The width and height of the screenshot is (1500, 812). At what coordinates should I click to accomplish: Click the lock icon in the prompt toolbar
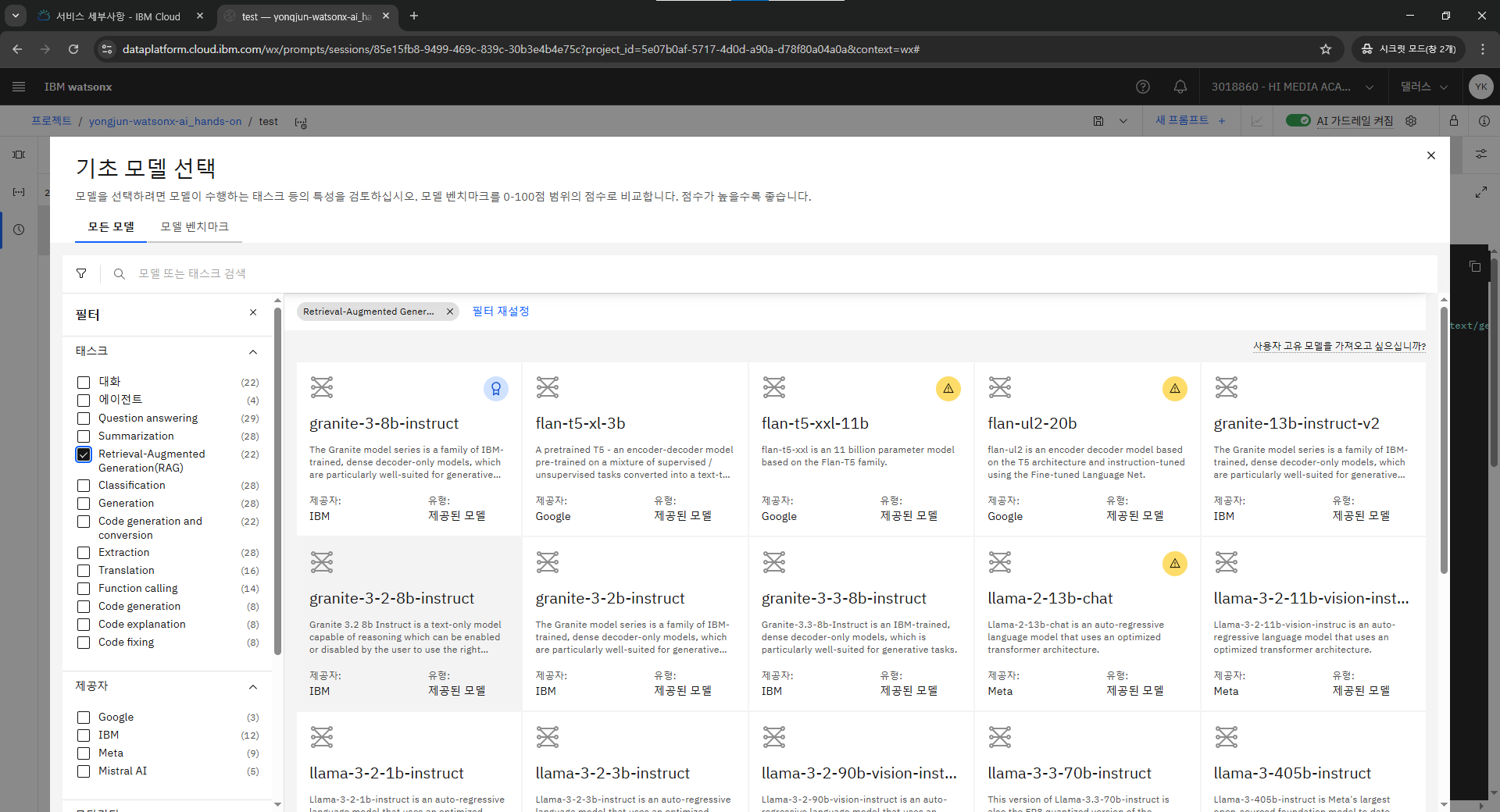[x=1453, y=121]
